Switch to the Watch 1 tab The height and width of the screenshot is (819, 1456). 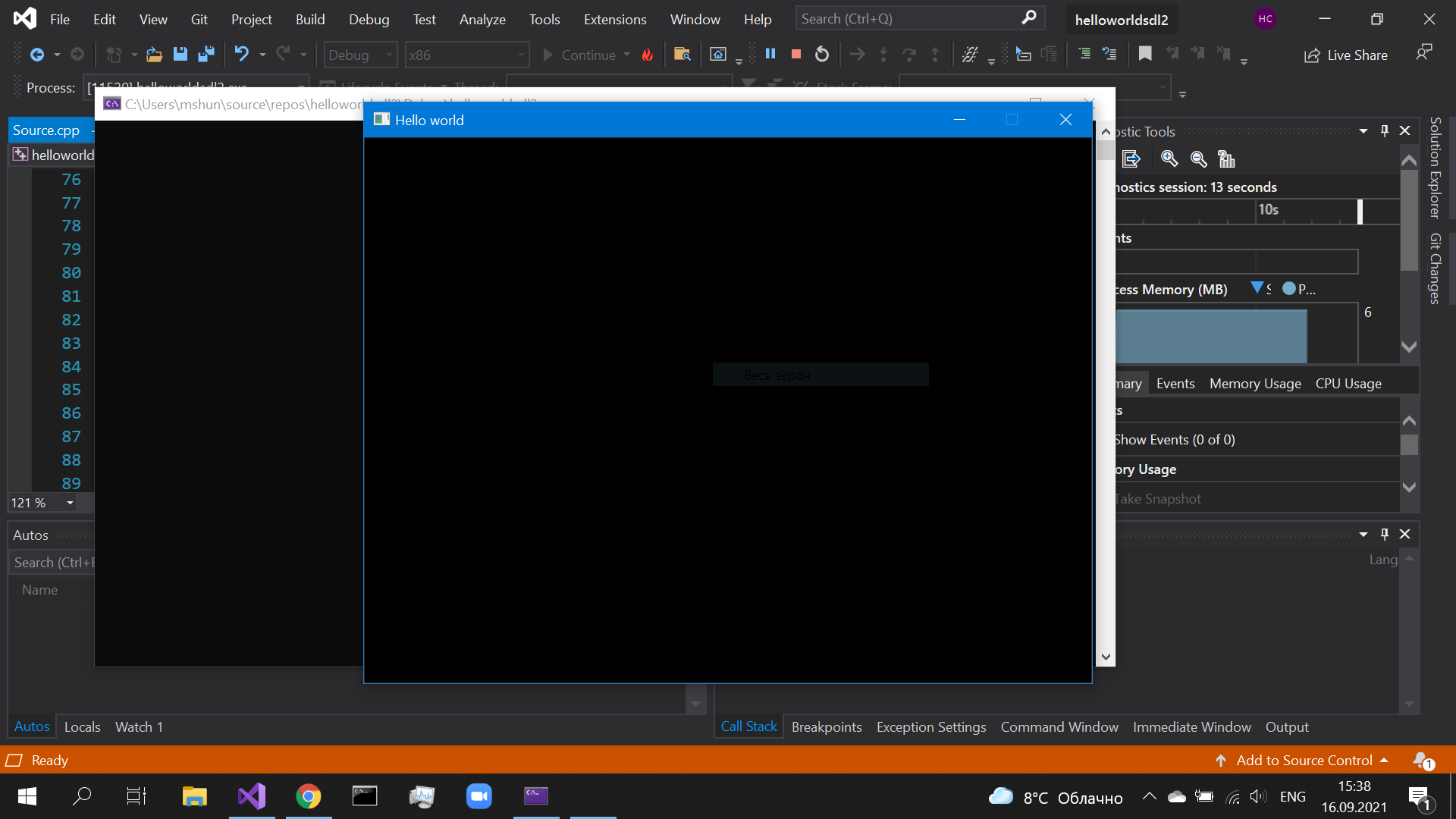139,726
